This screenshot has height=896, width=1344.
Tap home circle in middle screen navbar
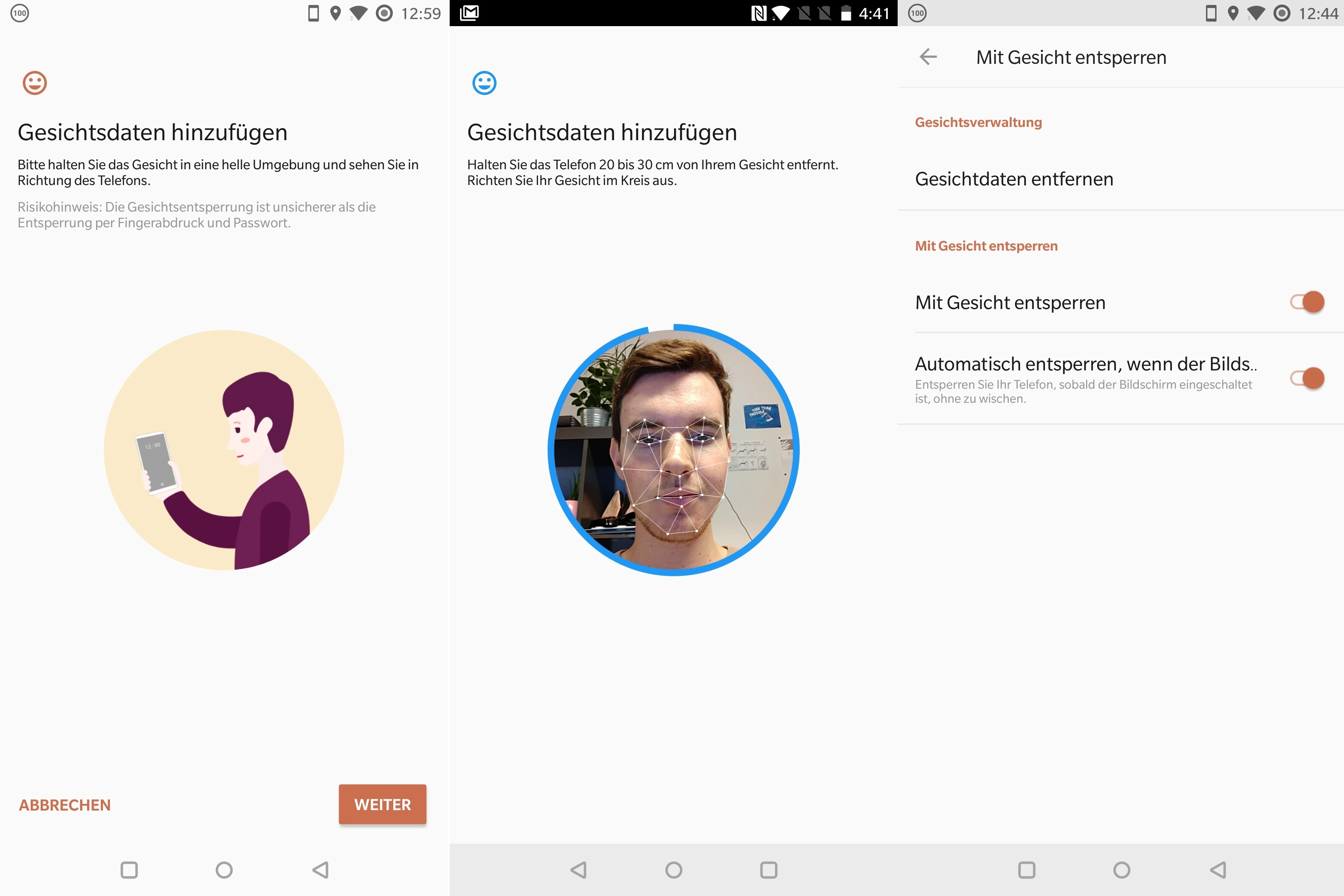pyautogui.click(x=674, y=870)
